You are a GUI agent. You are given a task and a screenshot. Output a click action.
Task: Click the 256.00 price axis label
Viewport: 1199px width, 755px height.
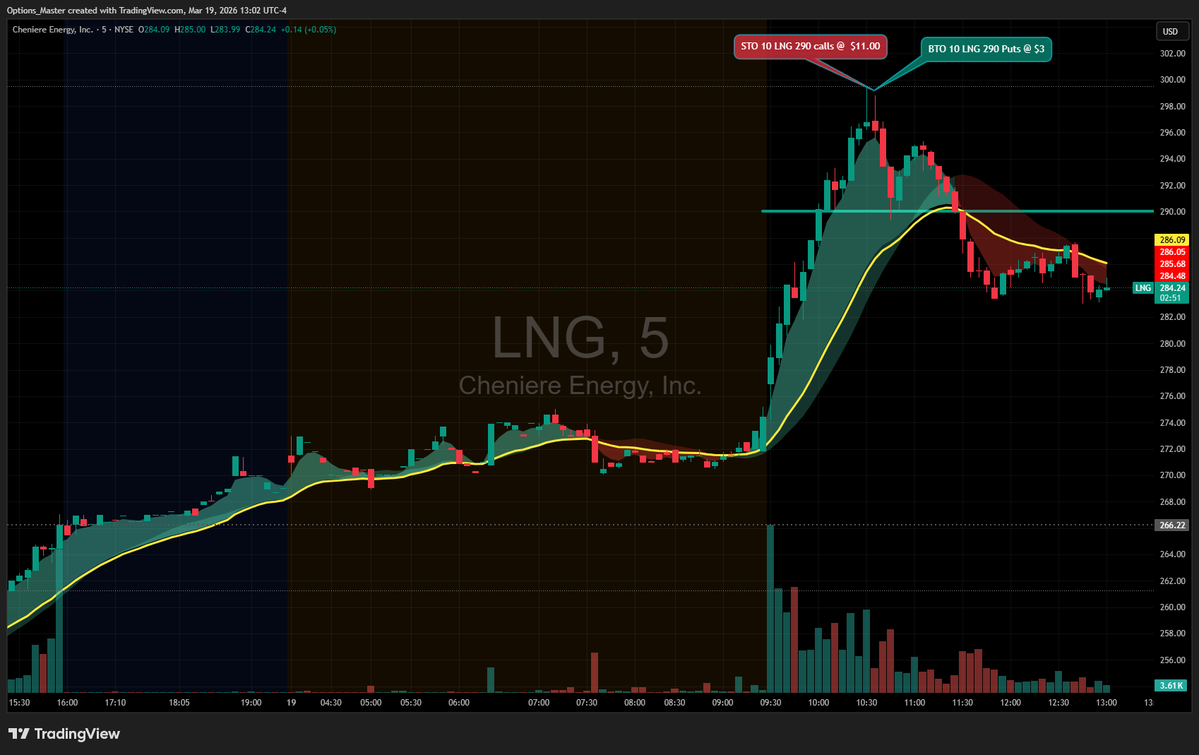pyautogui.click(x=1172, y=660)
